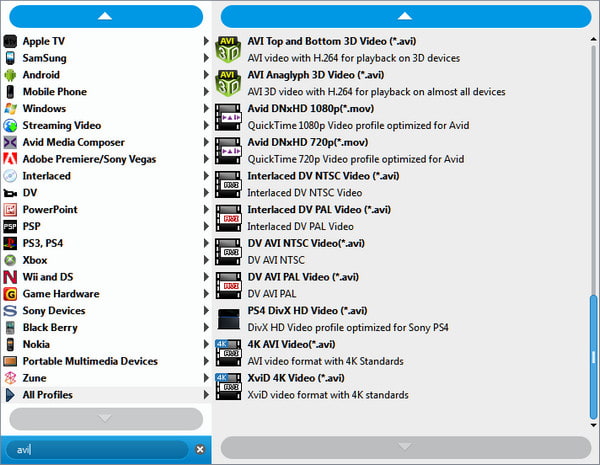The image size is (600, 465).
Task: Click the AVI Anaglyph 3D Video icon
Action: 228,83
